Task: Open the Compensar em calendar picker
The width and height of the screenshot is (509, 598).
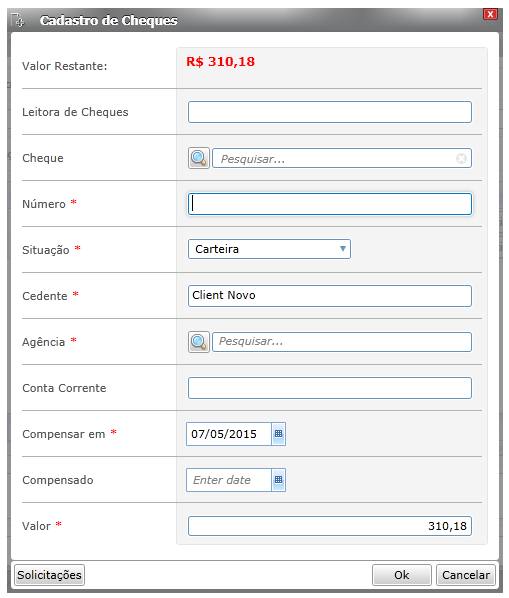Action: pyautogui.click(x=279, y=434)
